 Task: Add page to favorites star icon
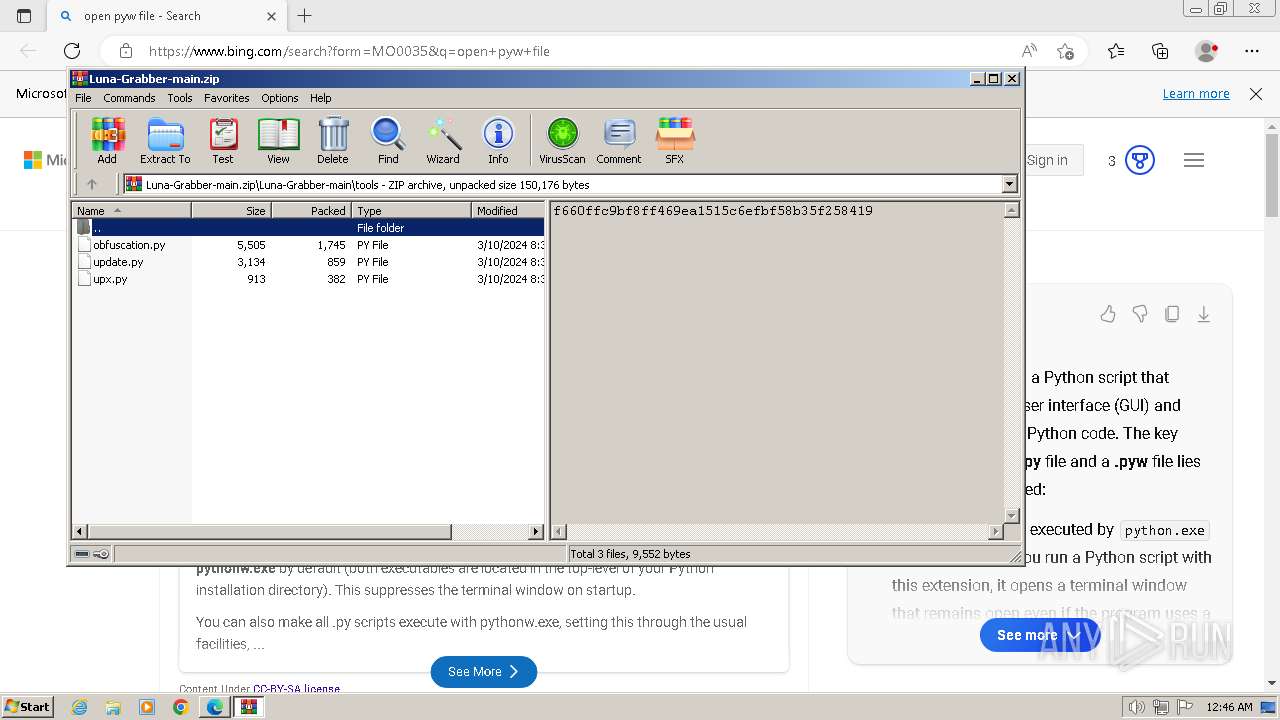point(1065,51)
